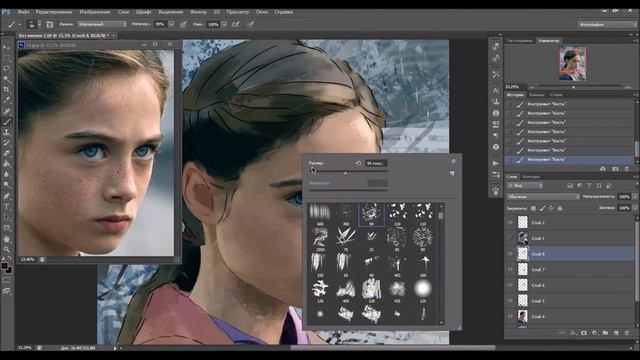640x360 pixels.
Task: Create new snapshot camera icon in History
Action: (x=615, y=169)
